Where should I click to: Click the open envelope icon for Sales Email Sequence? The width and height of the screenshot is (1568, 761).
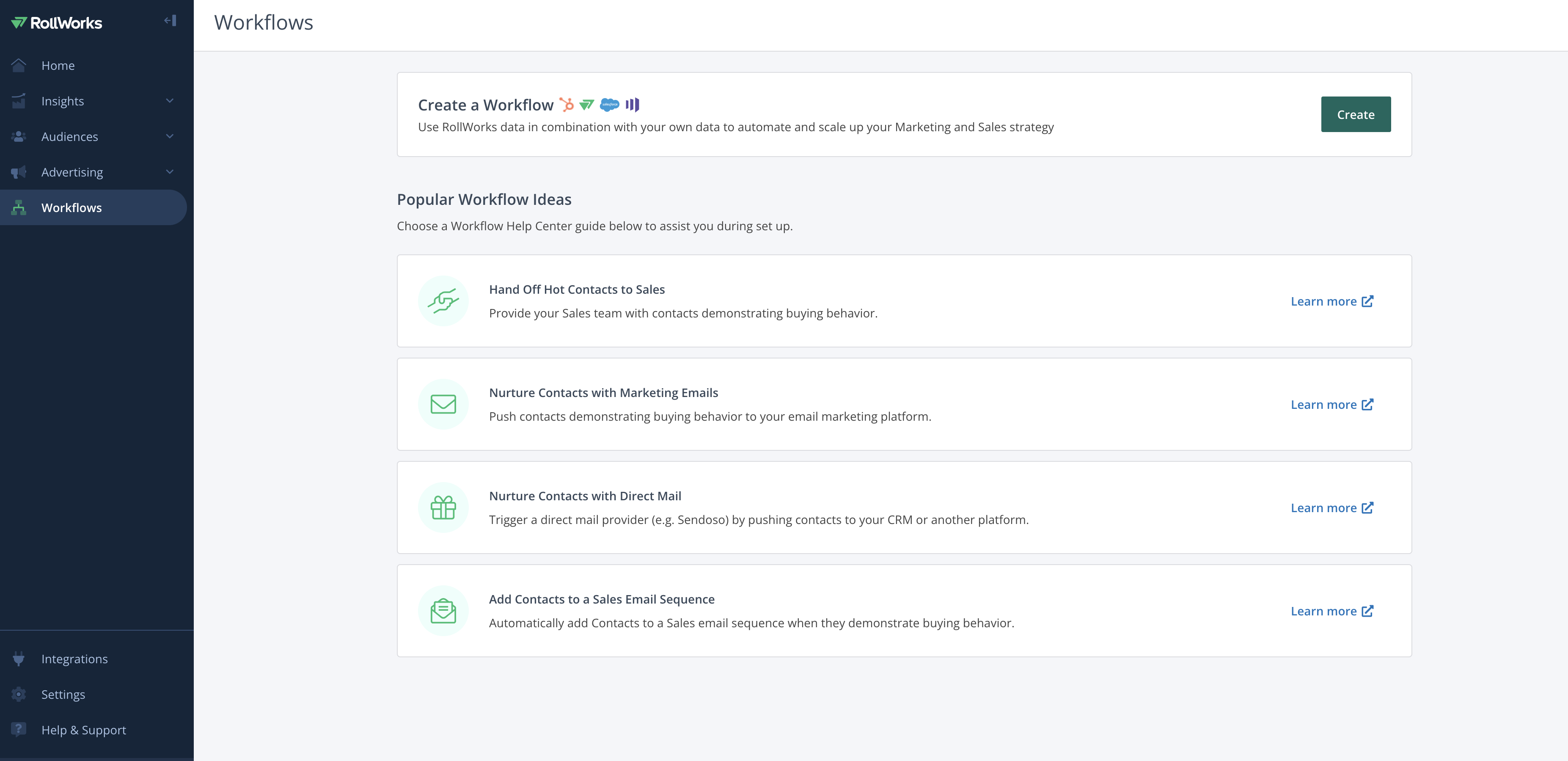(443, 611)
